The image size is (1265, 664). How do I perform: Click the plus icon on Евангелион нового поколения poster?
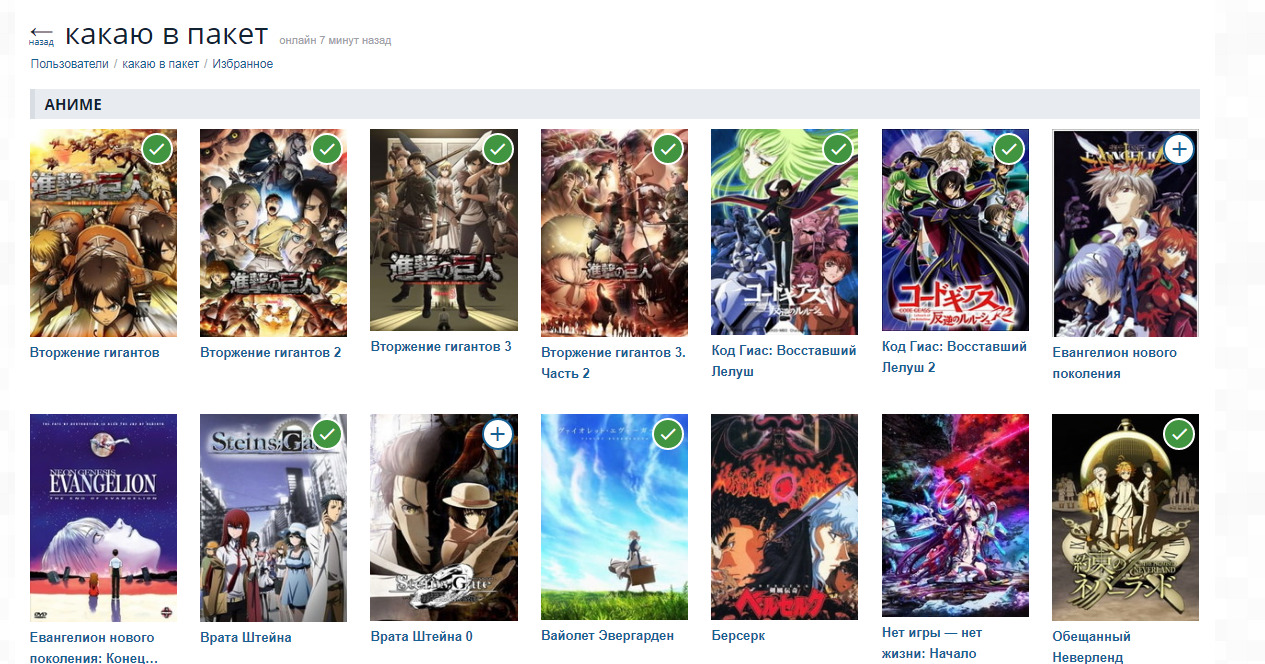click(1180, 150)
